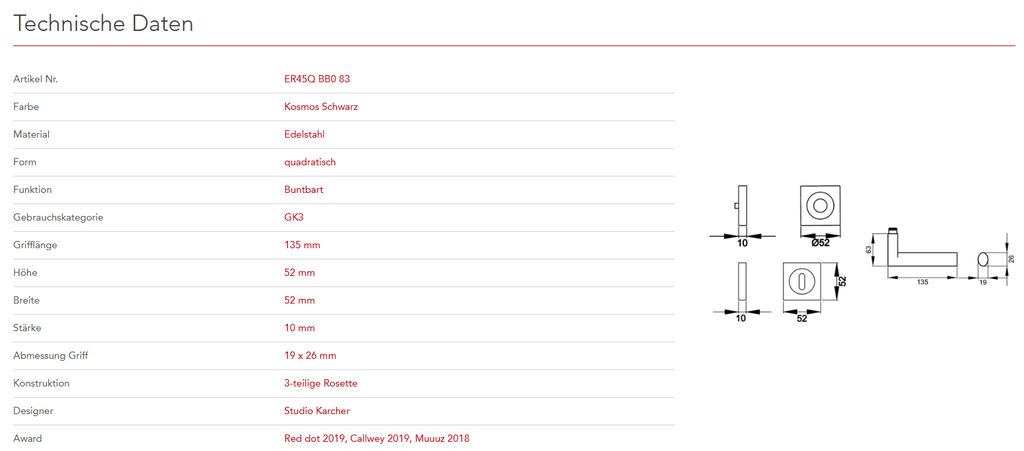Select the article number ER45Q BB0 83
1024x451 pixels.
click(317, 78)
